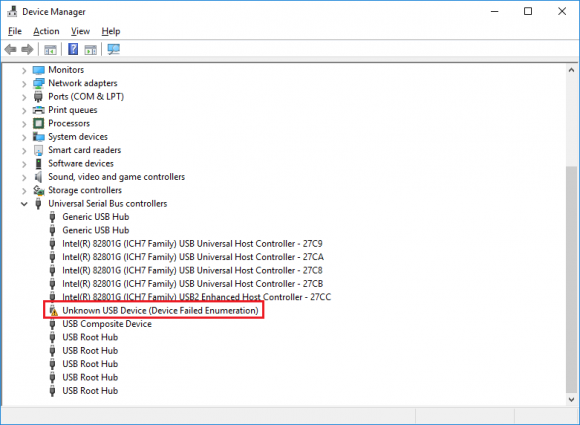Screen dimensions: 580x425
Task: Click the scrollbar down arrow
Action: tap(571, 399)
